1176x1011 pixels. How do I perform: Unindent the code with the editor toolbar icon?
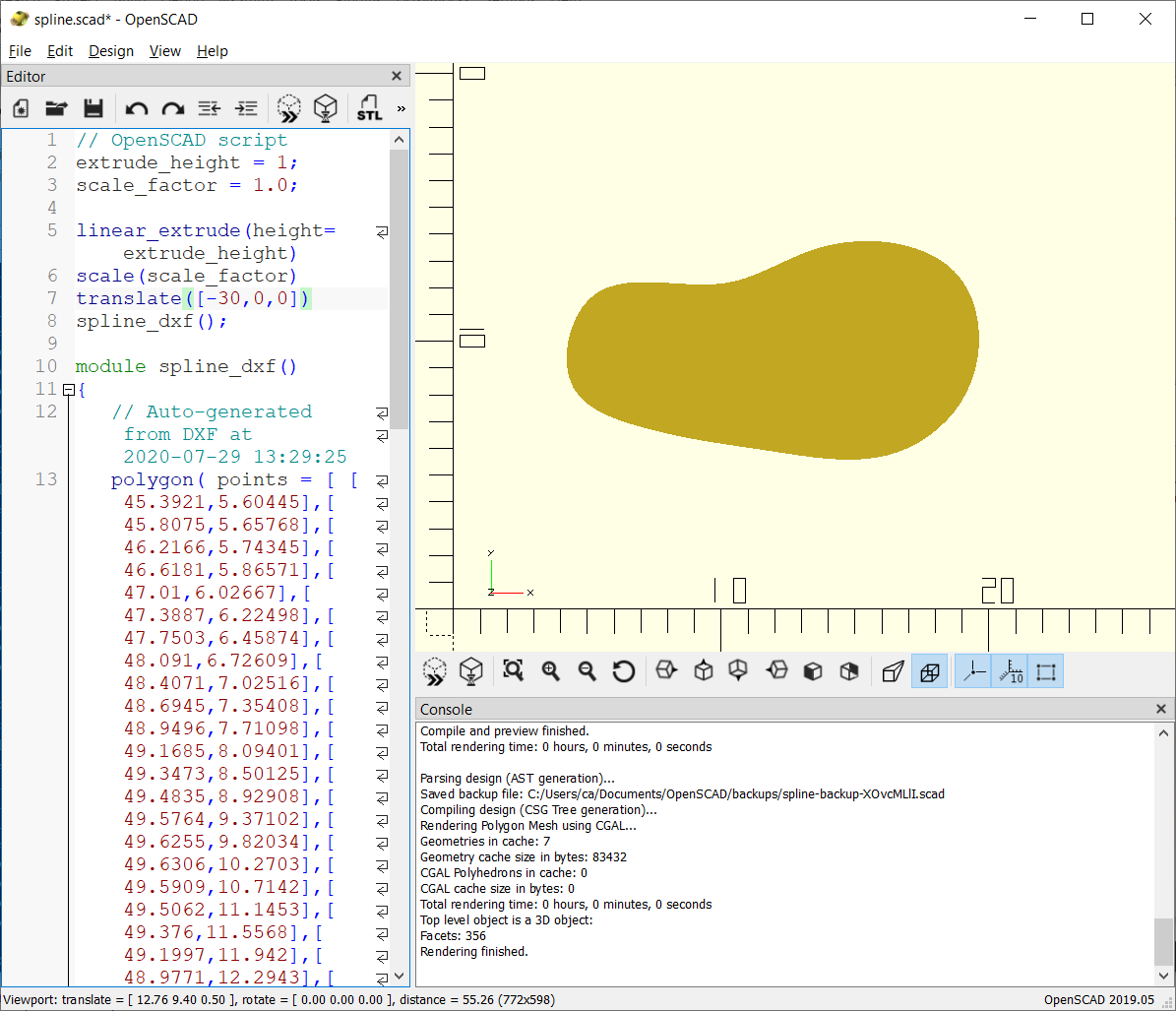click(210, 108)
